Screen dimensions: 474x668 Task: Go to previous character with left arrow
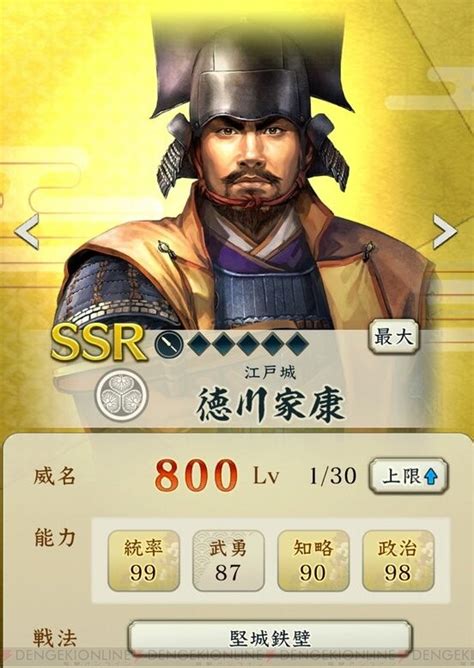(x=27, y=231)
